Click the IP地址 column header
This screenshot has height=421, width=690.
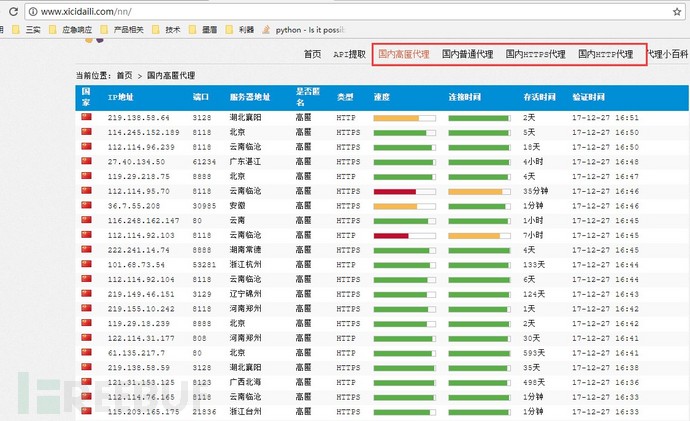[x=121, y=97]
